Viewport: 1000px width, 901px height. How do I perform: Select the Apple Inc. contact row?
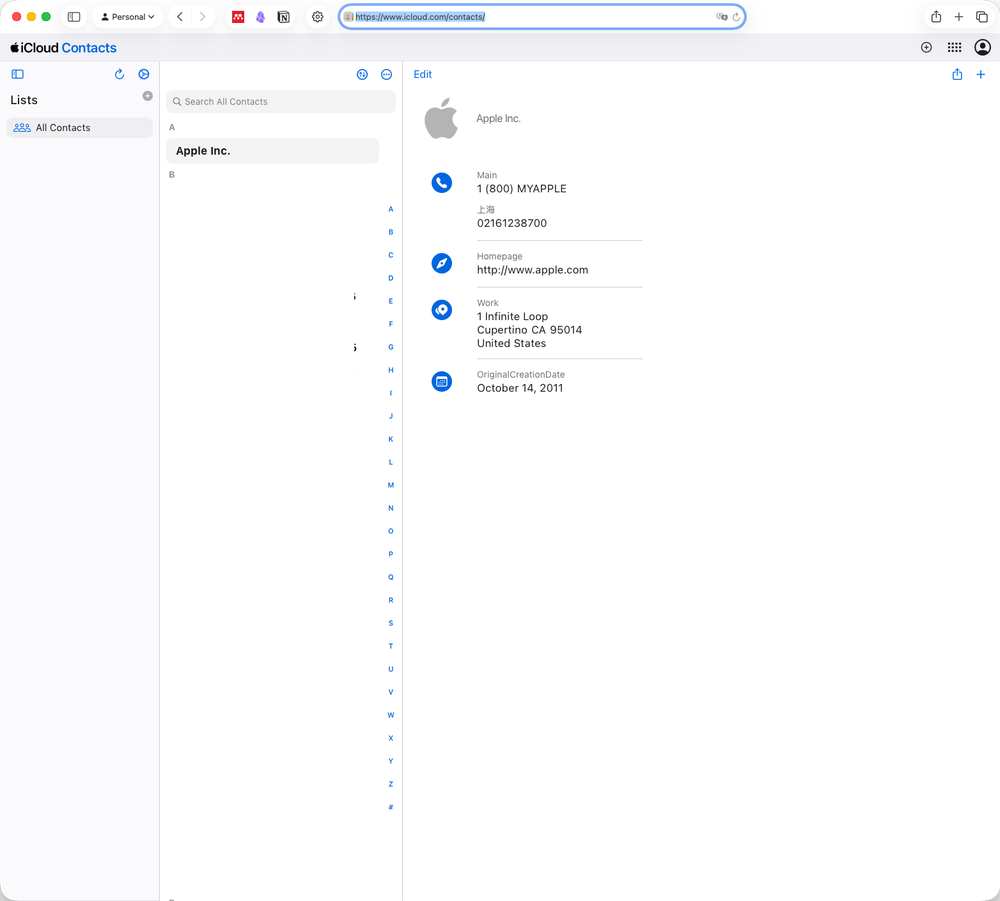pyautogui.click(x=272, y=151)
